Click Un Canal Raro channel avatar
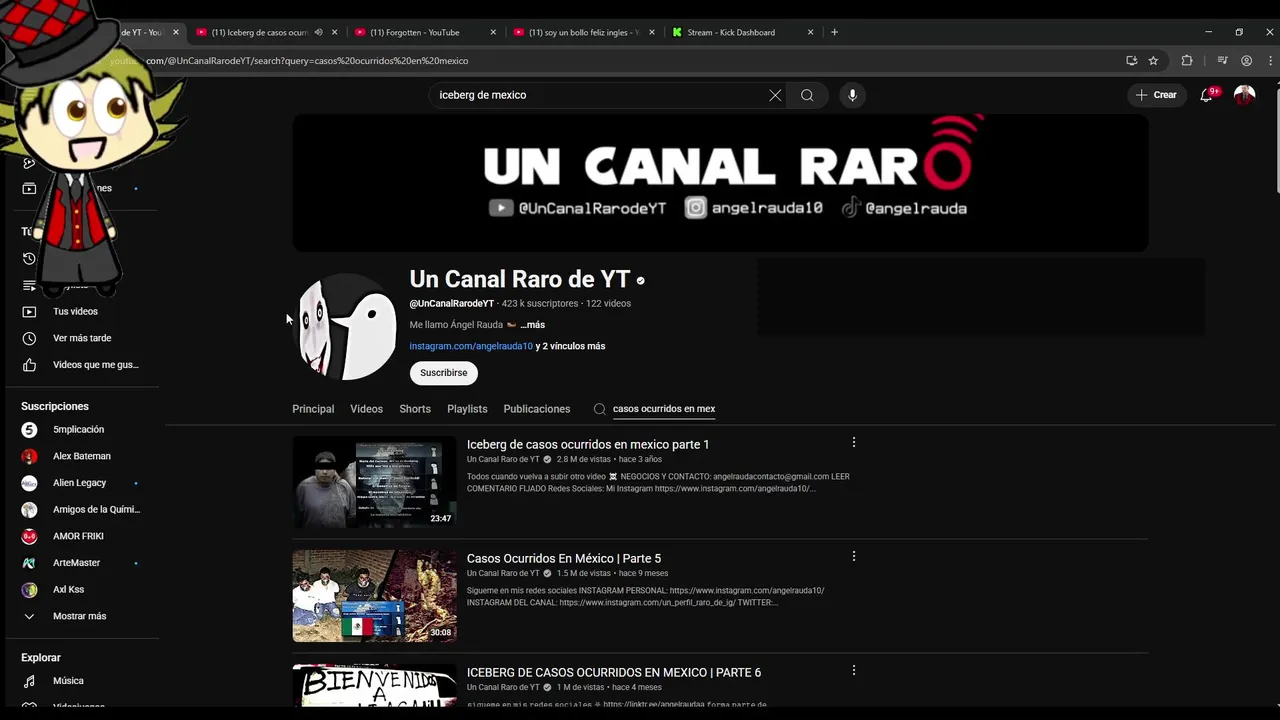 point(346,326)
